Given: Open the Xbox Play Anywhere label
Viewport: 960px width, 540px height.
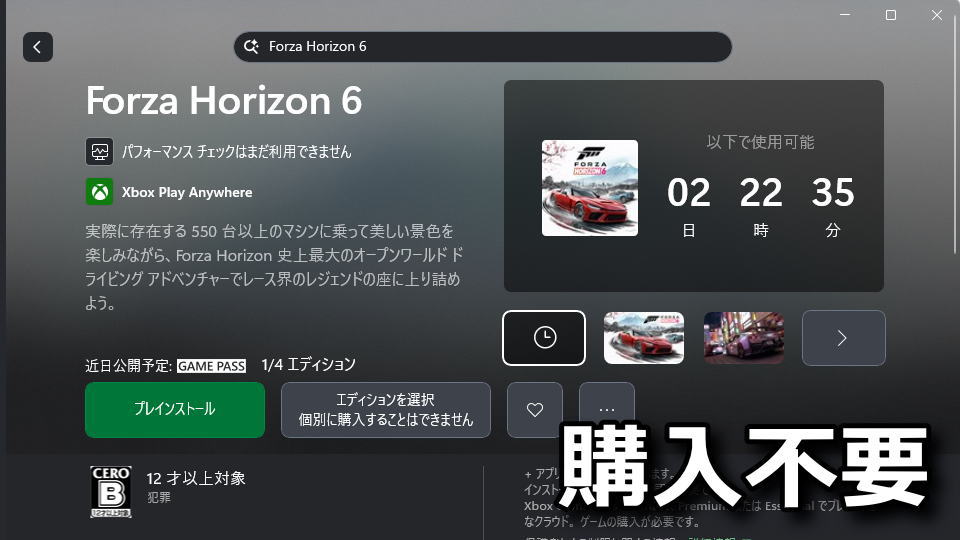Looking at the screenshot, I should click(187, 192).
